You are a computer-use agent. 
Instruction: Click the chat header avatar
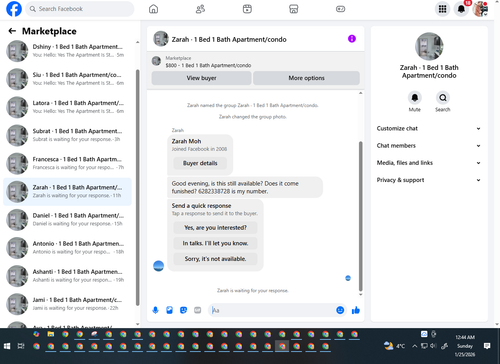(161, 39)
